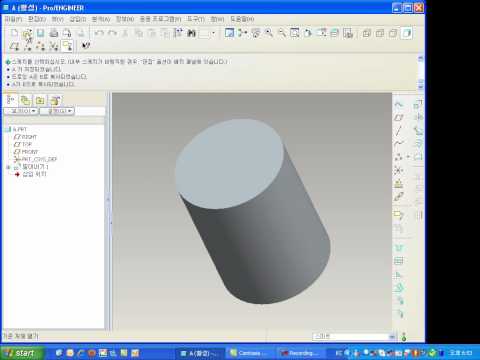Toggle datum planes display
480x360 pixels.
click(14, 46)
